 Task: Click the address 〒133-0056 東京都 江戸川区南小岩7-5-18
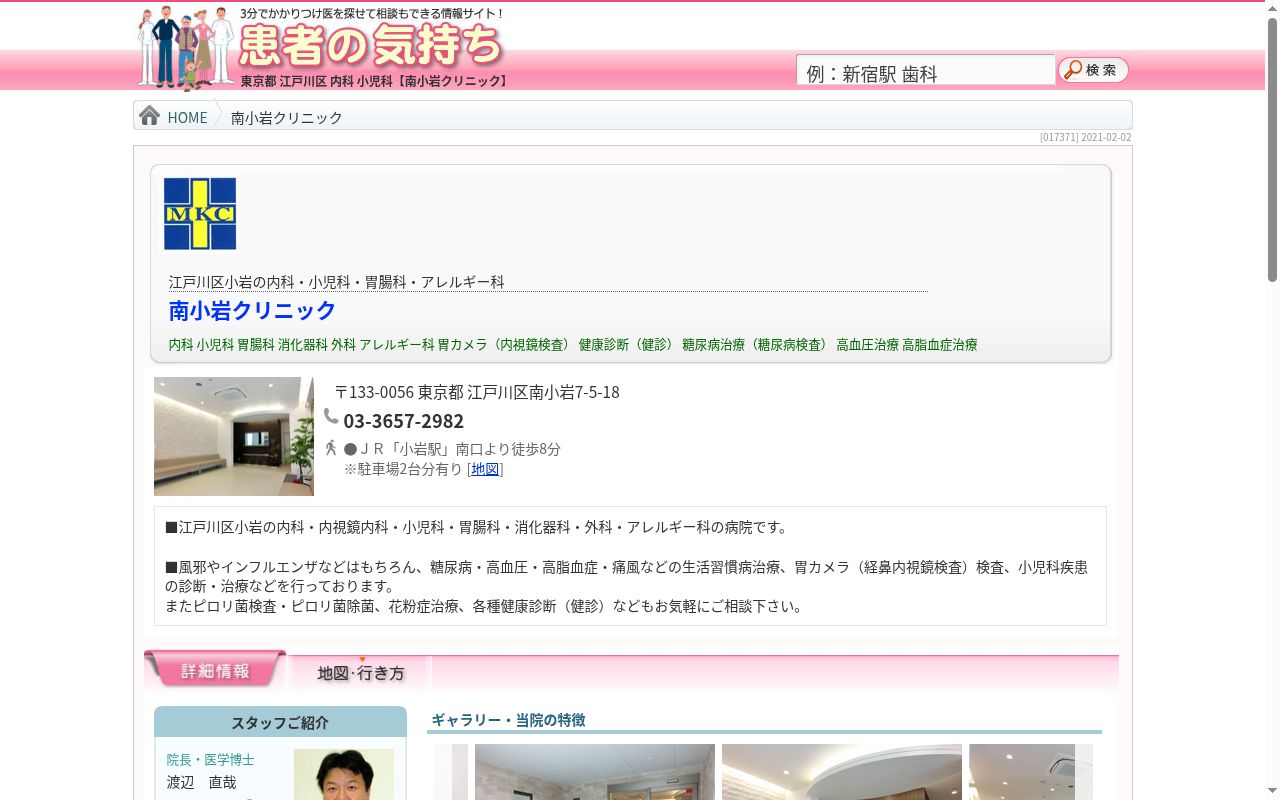tap(477, 392)
